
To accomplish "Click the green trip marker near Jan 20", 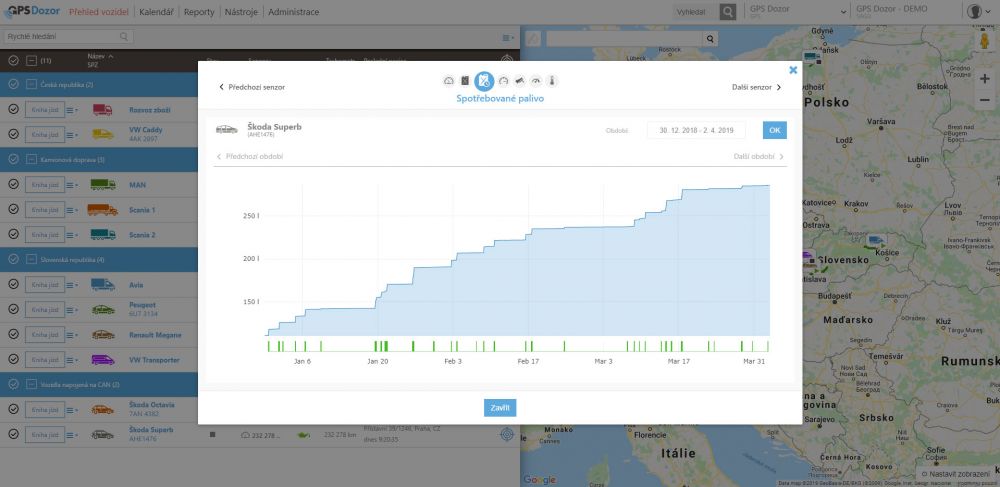I will point(377,346).
